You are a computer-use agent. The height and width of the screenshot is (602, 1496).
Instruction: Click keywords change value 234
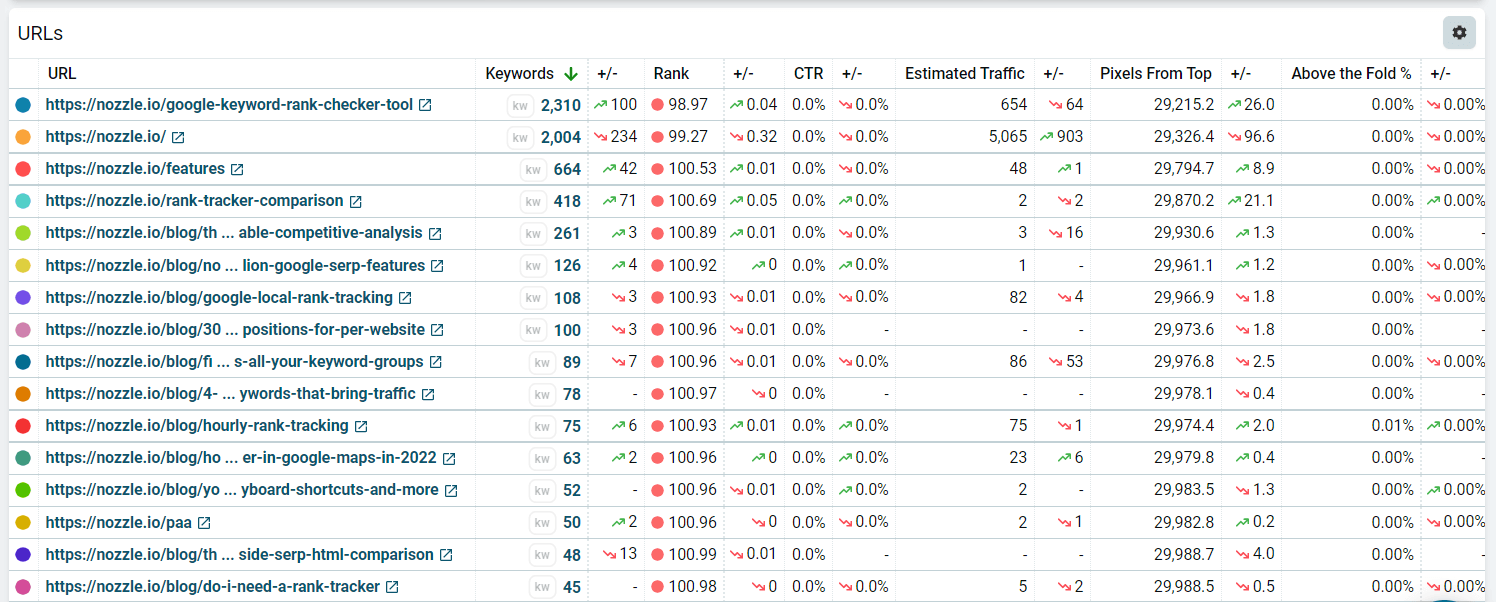tap(624, 137)
